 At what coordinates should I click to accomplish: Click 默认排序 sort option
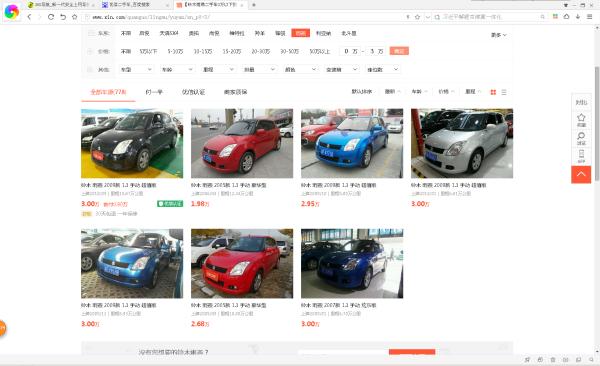tap(362, 92)
